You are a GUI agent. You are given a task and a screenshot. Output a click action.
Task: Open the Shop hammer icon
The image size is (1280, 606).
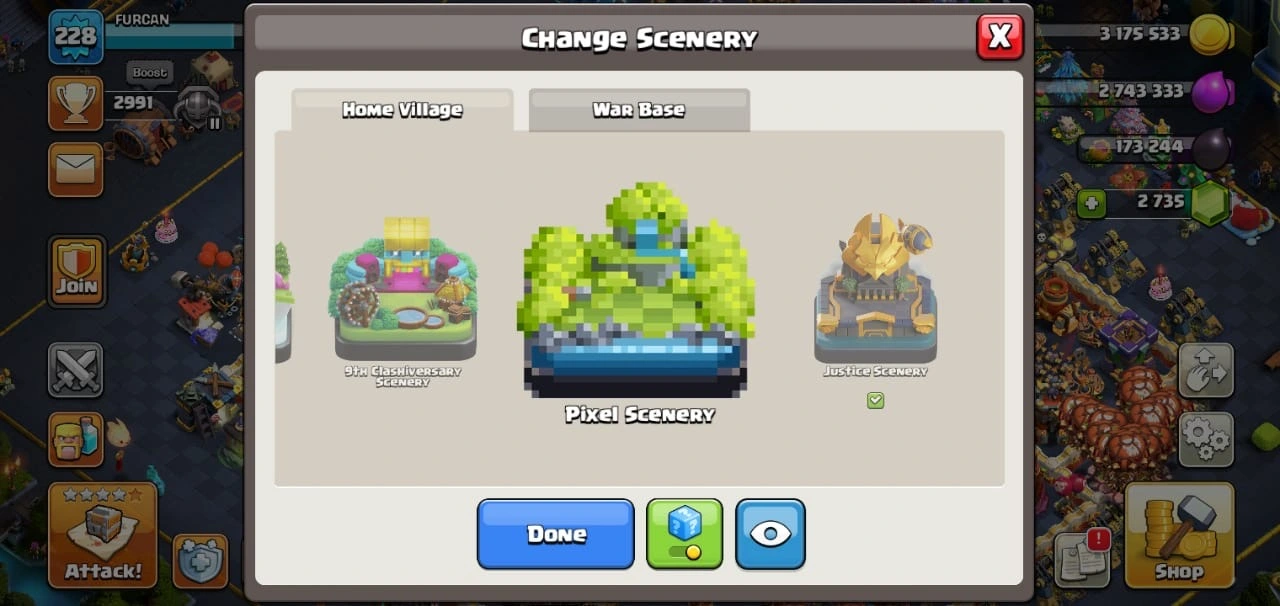[1180, 534]
